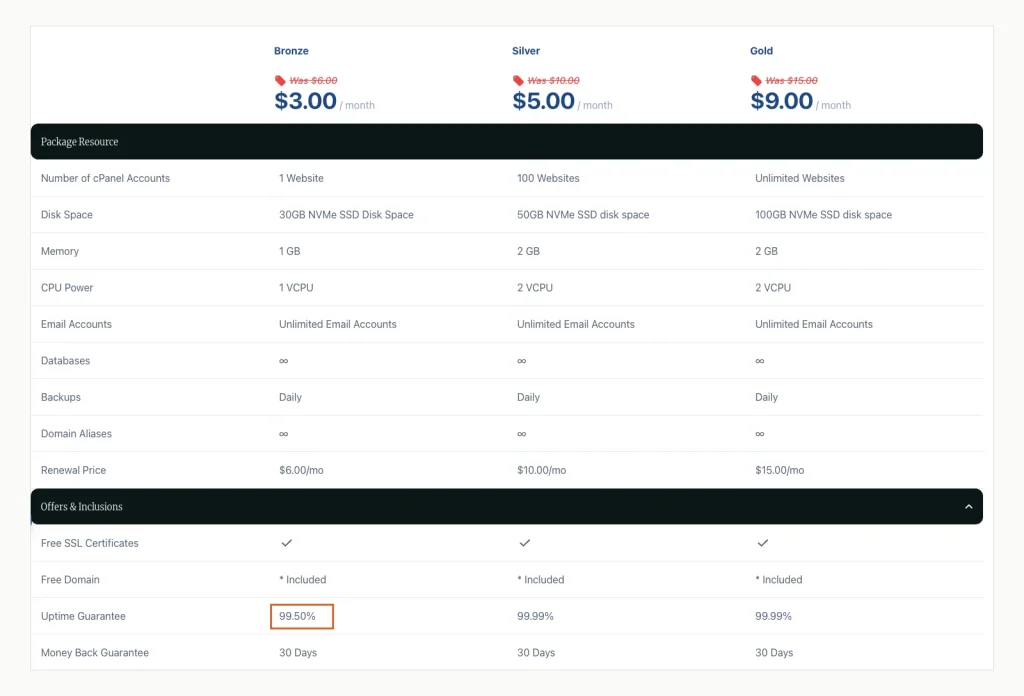Image resolution: width=1024 pixels, height=696 pixels.
Task: Open the Silver plan title
Action: click(526, 51)
